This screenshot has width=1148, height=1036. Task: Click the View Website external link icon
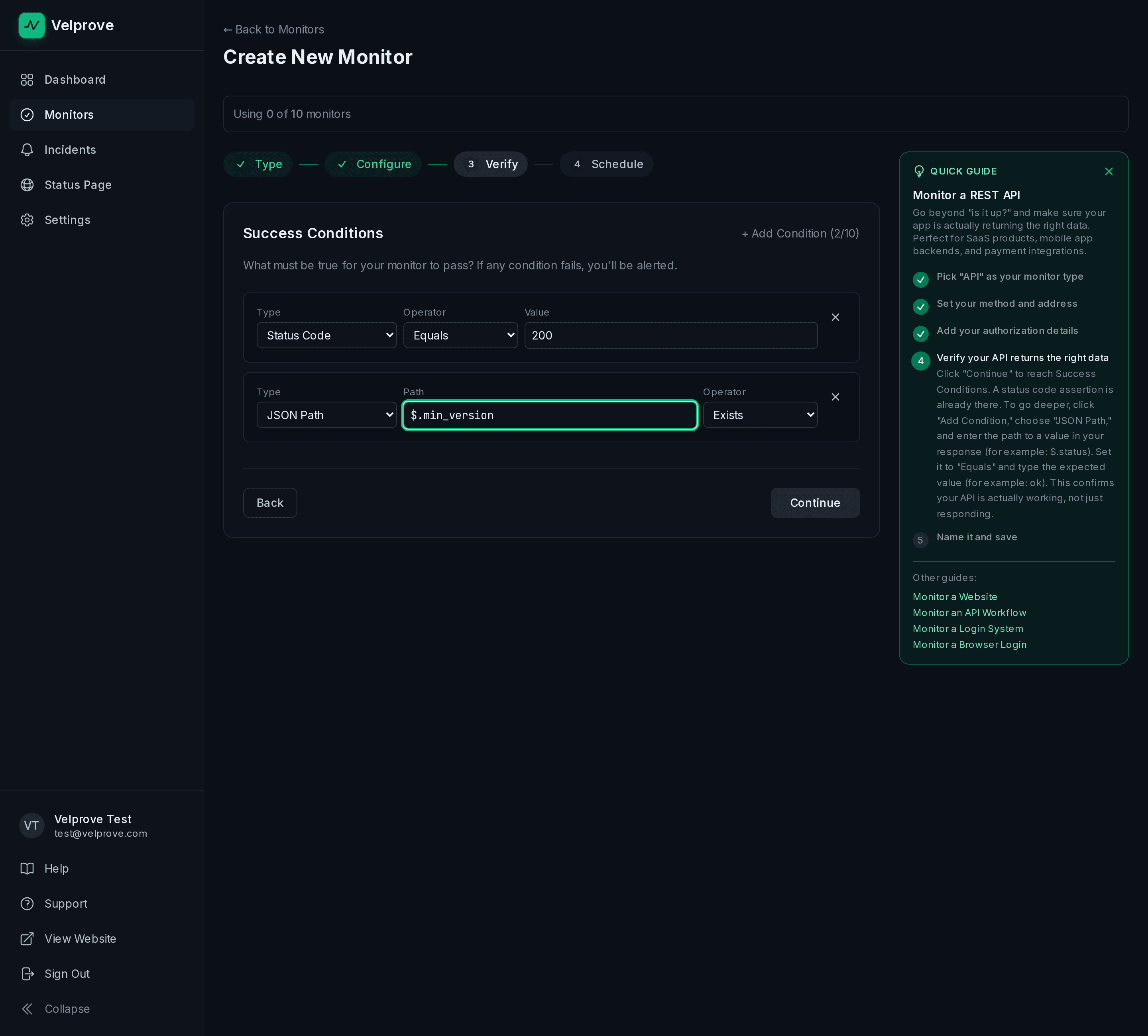[27, 939]
